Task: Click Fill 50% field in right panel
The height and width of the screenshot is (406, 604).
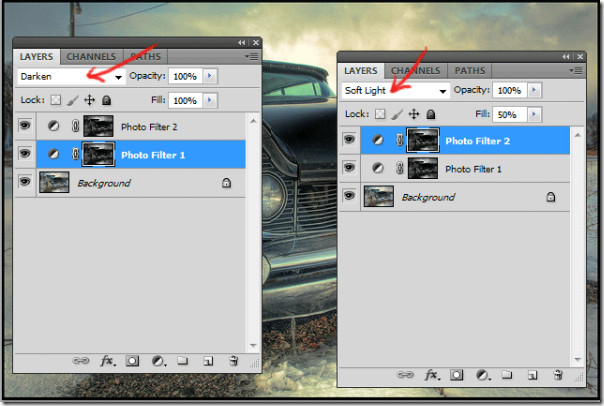Action: 510,114
